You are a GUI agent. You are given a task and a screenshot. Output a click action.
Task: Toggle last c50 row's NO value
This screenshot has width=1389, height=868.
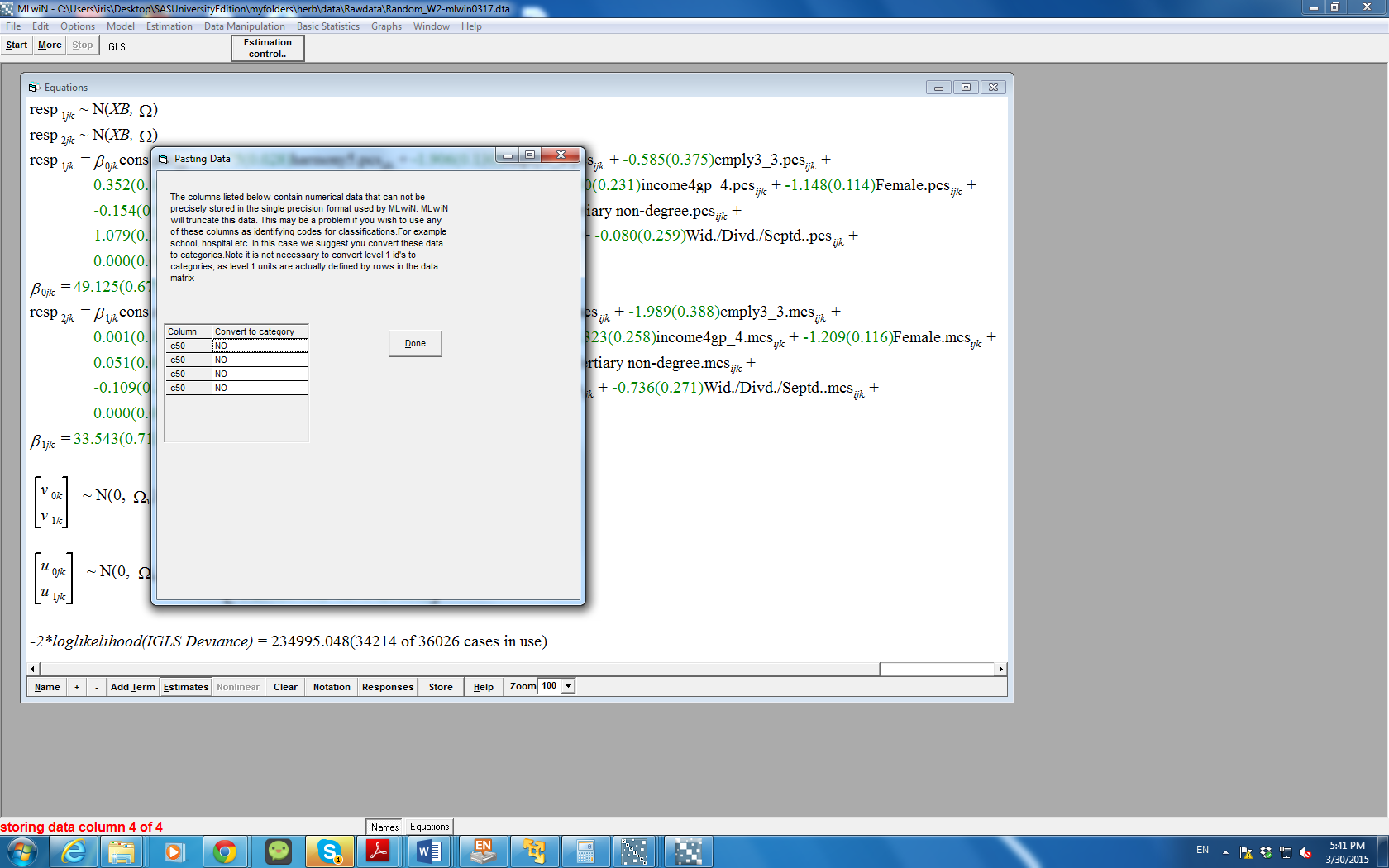(x=260, y=388)
